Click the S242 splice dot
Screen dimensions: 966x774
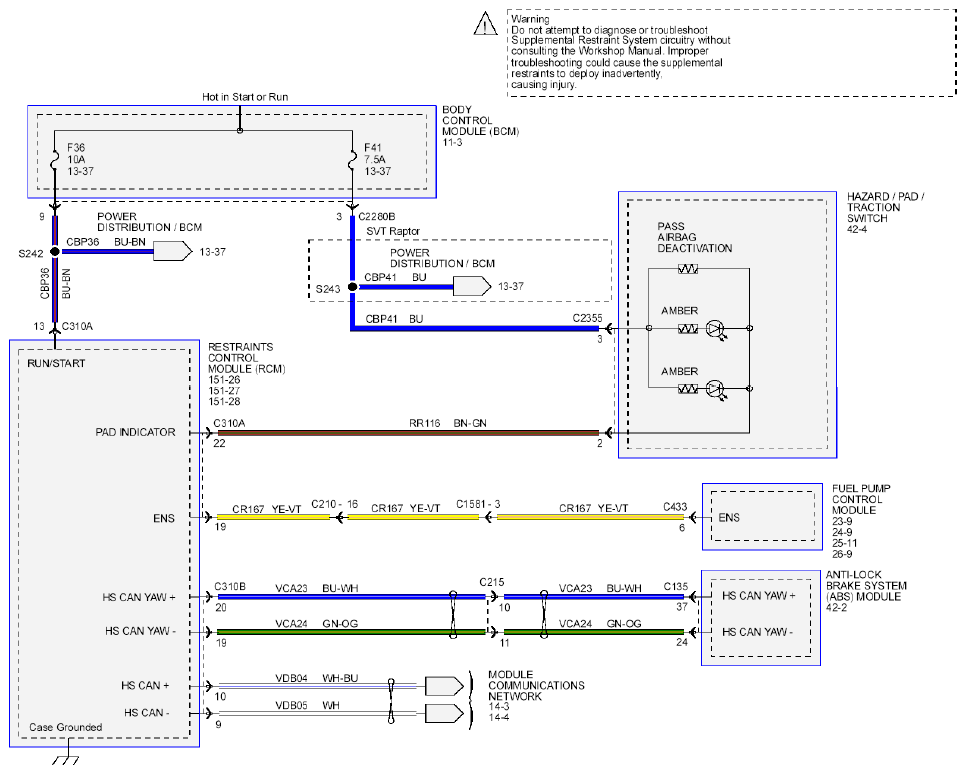55,251
